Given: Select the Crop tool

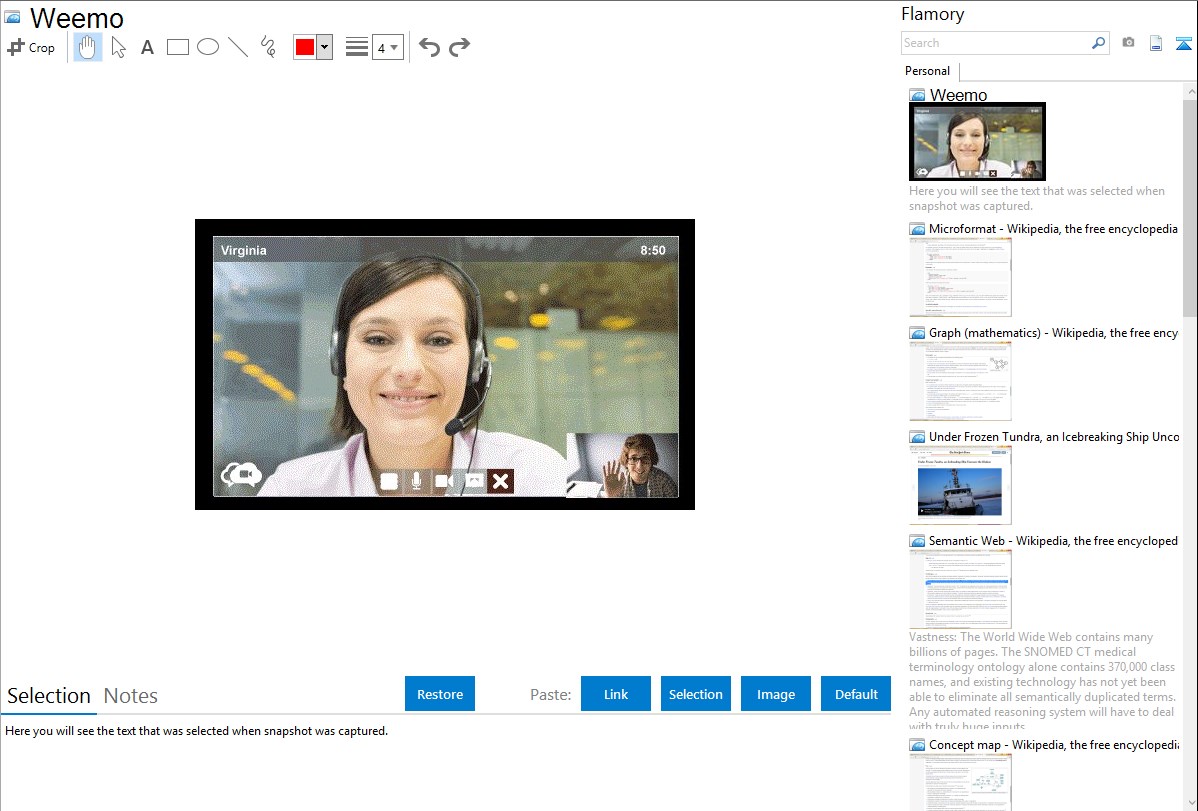Looking at the screenshot, I should click(31, 47).
